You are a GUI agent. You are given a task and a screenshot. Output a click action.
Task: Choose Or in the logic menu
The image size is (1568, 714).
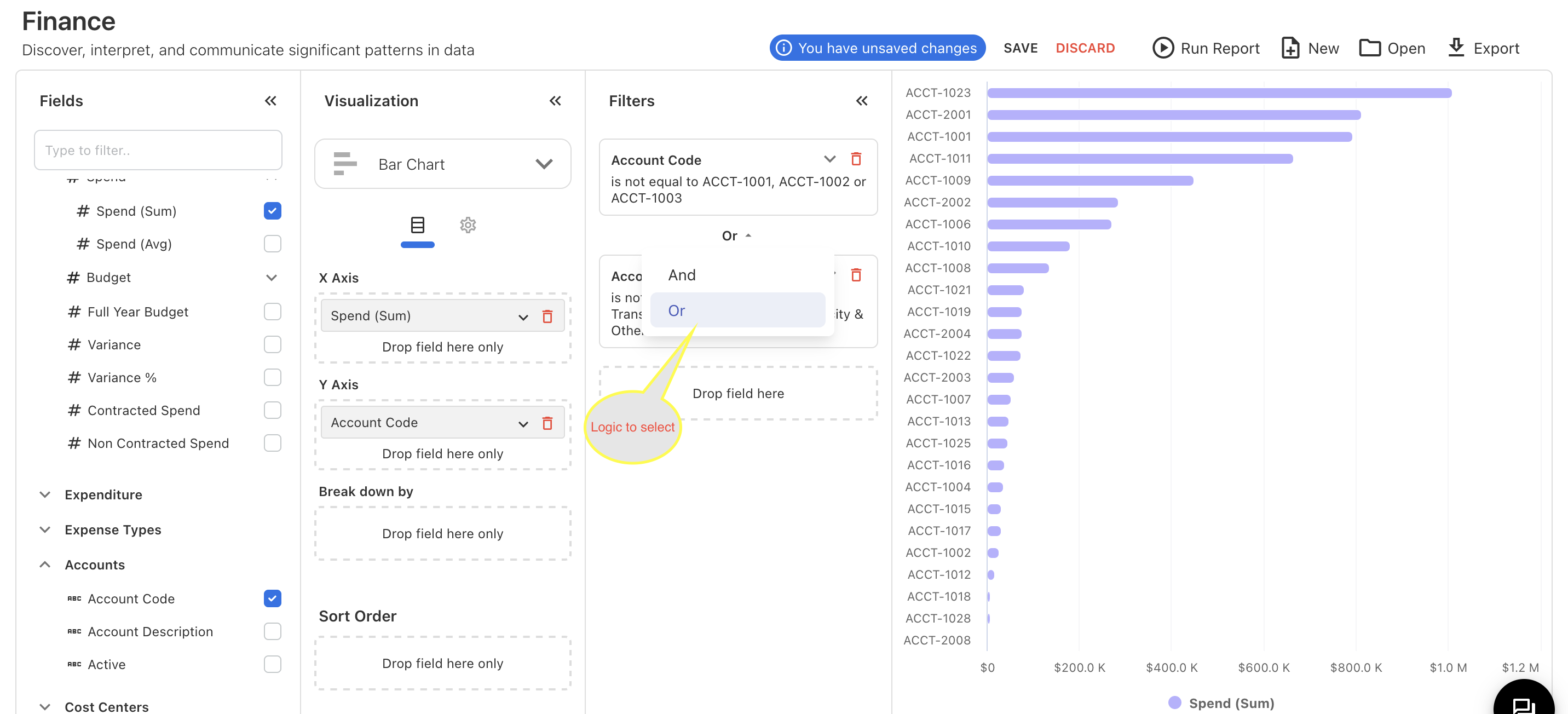coord(677,310)
